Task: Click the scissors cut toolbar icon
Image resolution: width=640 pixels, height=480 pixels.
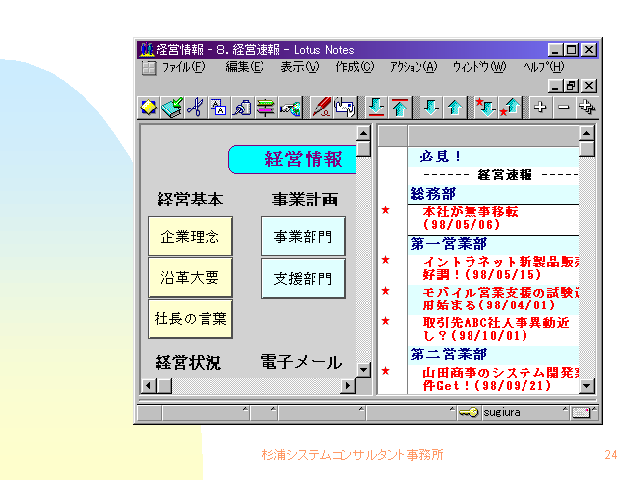Action: (196, 106)
